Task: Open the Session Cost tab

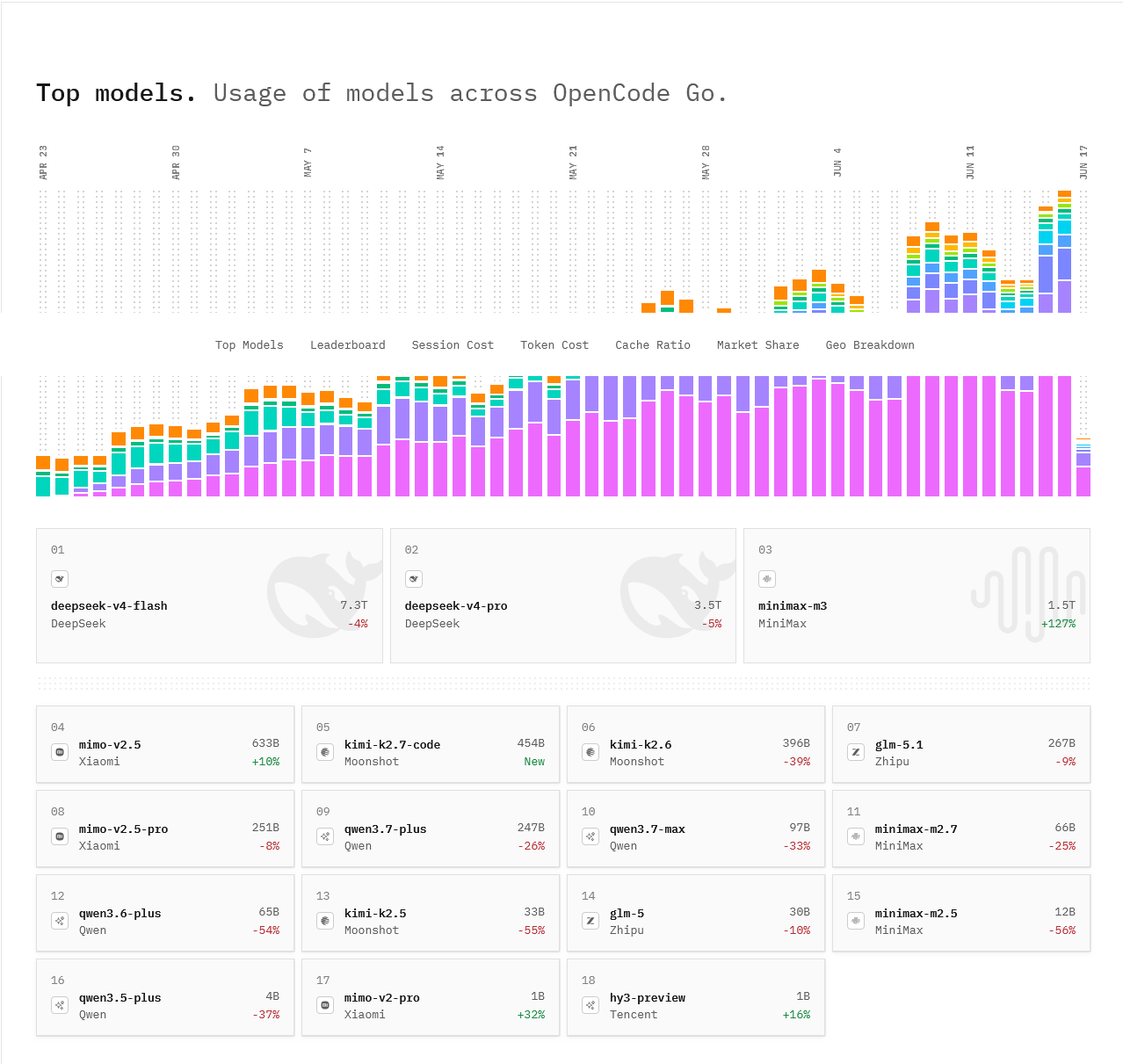Action: click(453, 345)
